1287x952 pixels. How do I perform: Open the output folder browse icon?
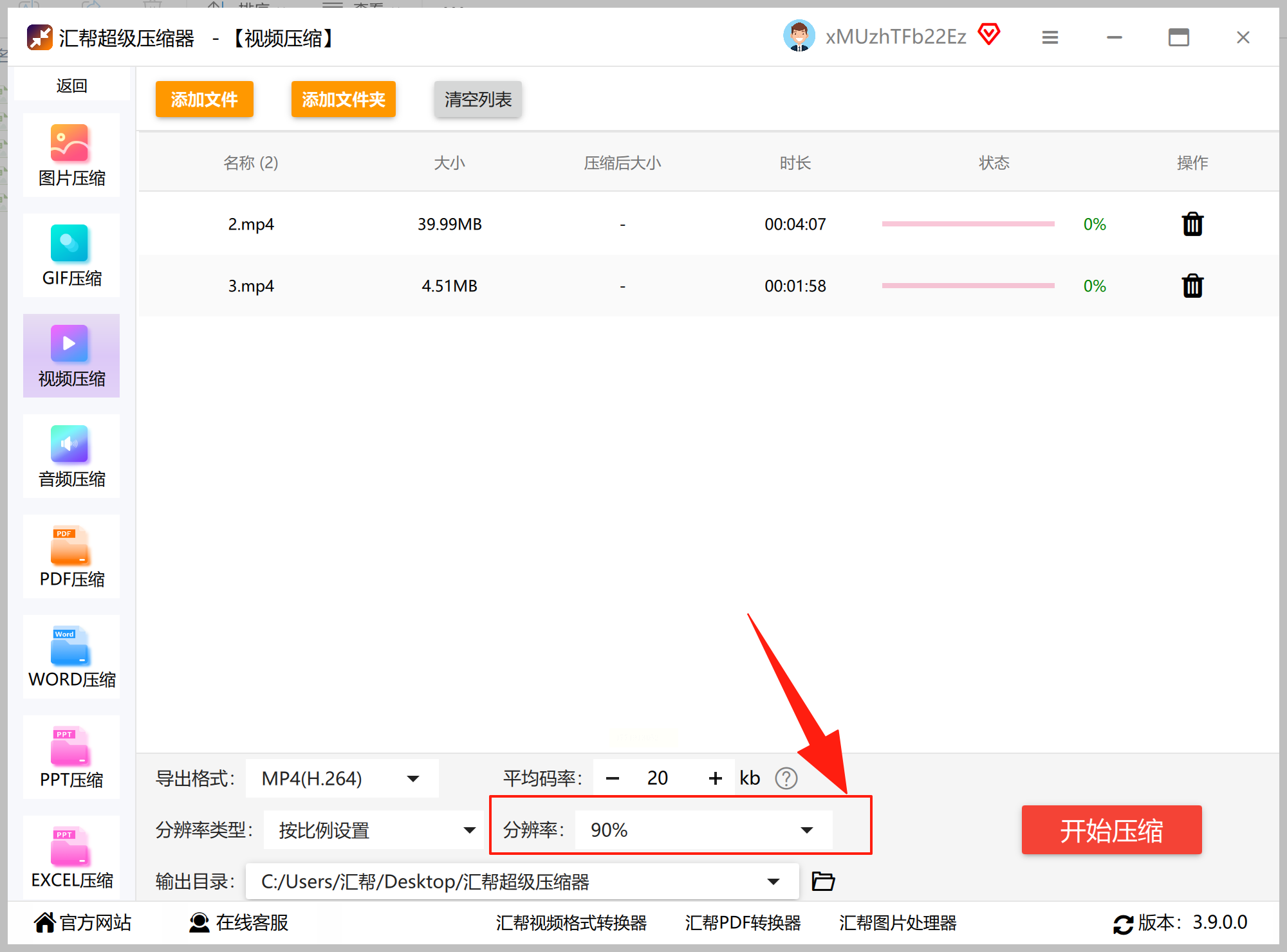pyautogui.click(x=823, y=881)
